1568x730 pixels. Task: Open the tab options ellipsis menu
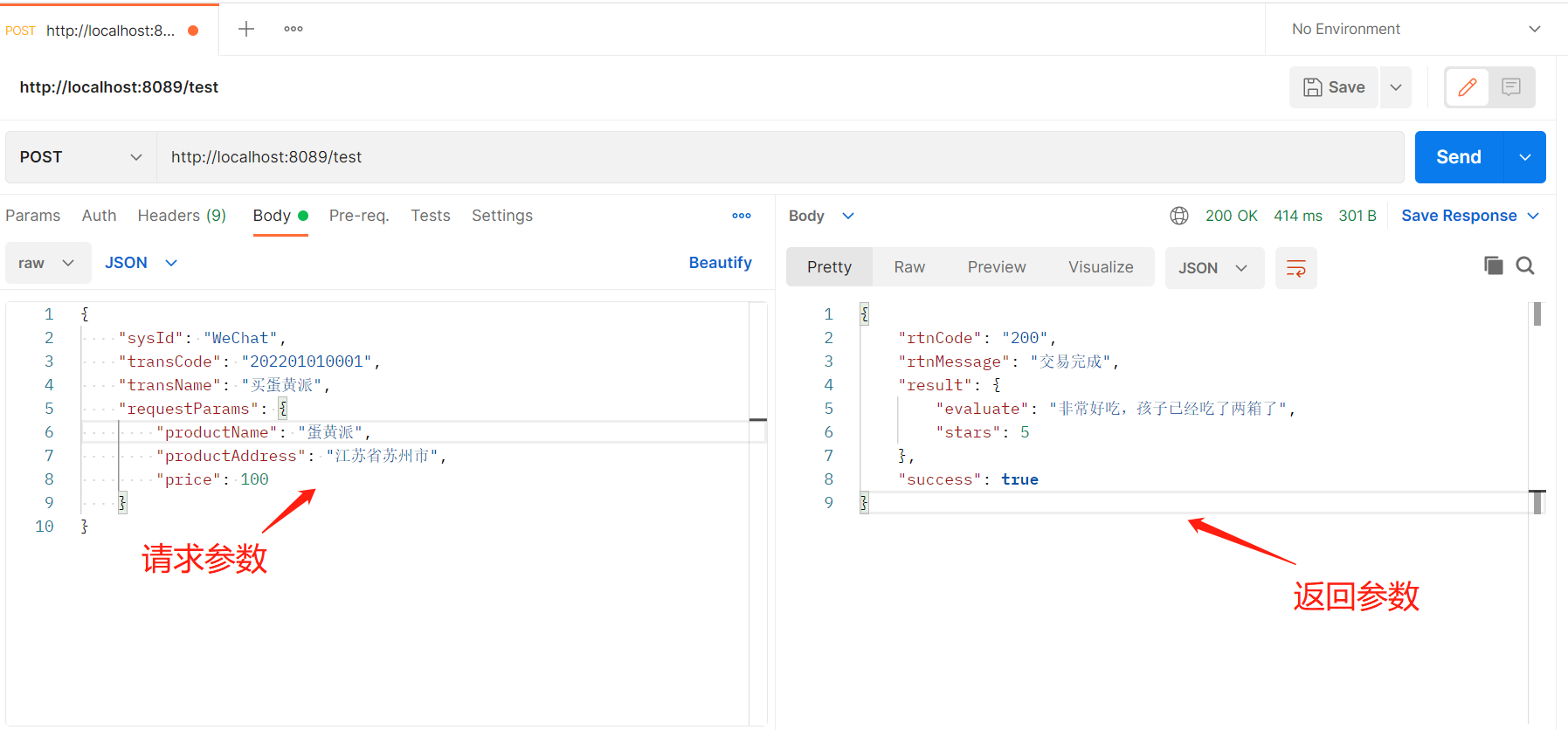(x=294, y=29)
